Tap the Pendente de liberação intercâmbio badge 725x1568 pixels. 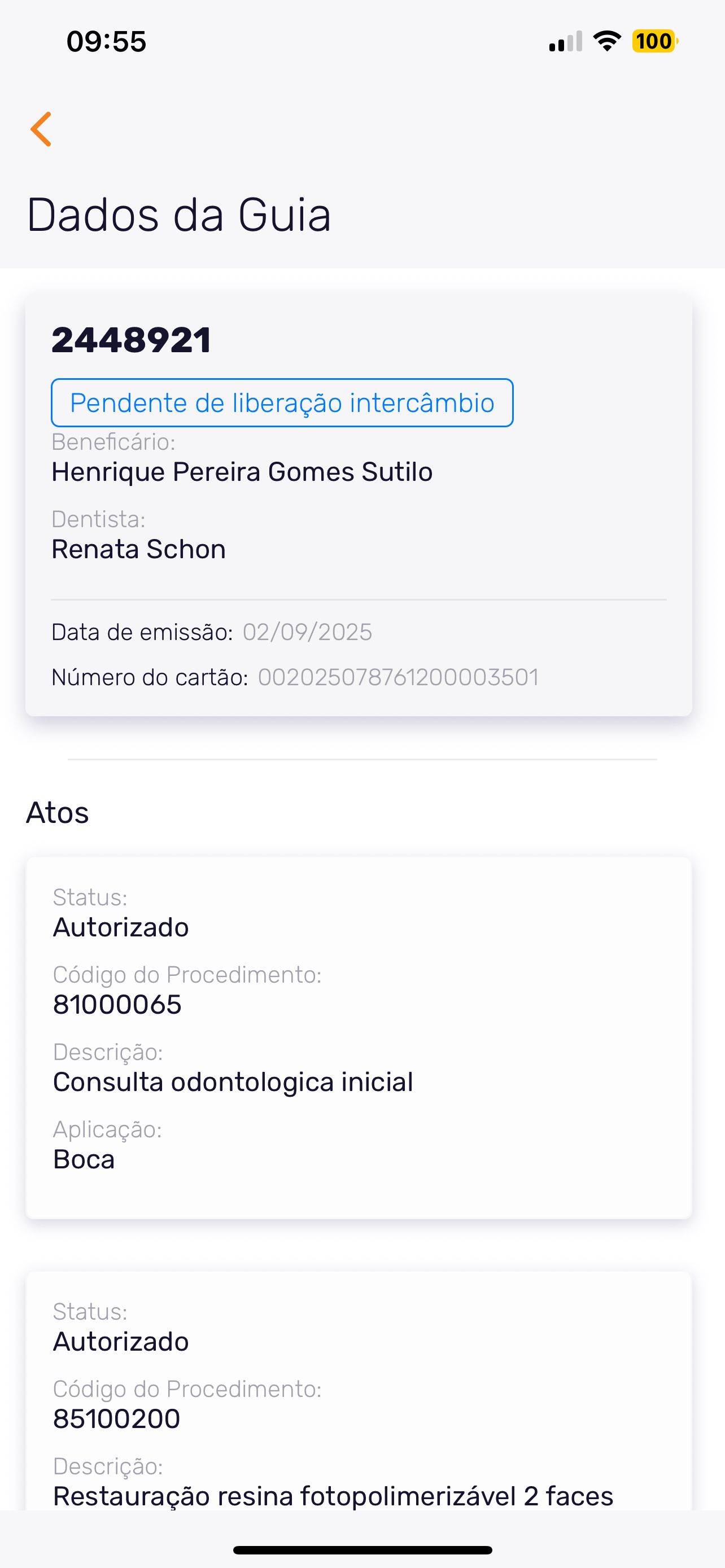coord(282,403)
